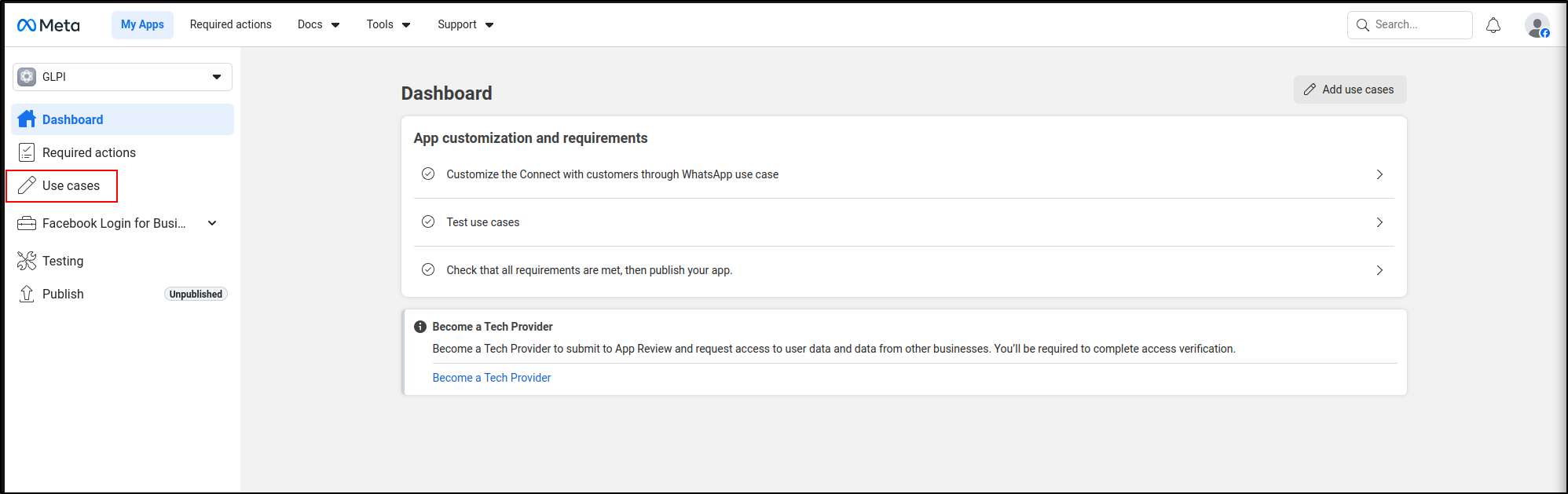Viewport: 1568px width, 494px height.
Task: Open the Docs dropdown menu
Action: pos(318,25)
